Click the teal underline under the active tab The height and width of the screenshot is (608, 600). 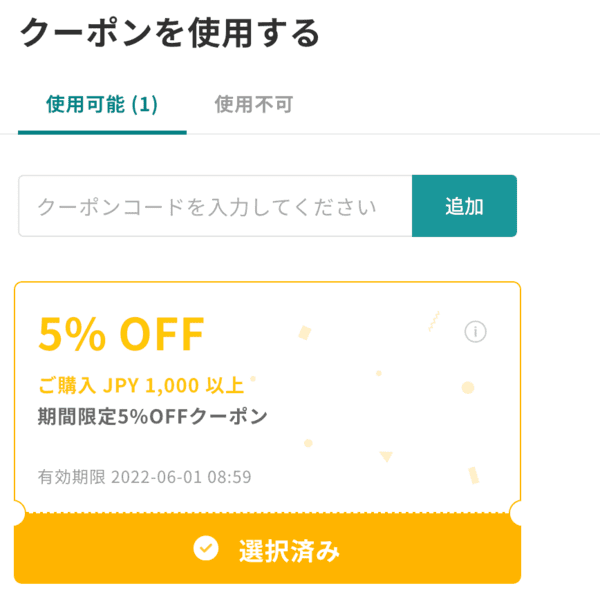(102, 133)
